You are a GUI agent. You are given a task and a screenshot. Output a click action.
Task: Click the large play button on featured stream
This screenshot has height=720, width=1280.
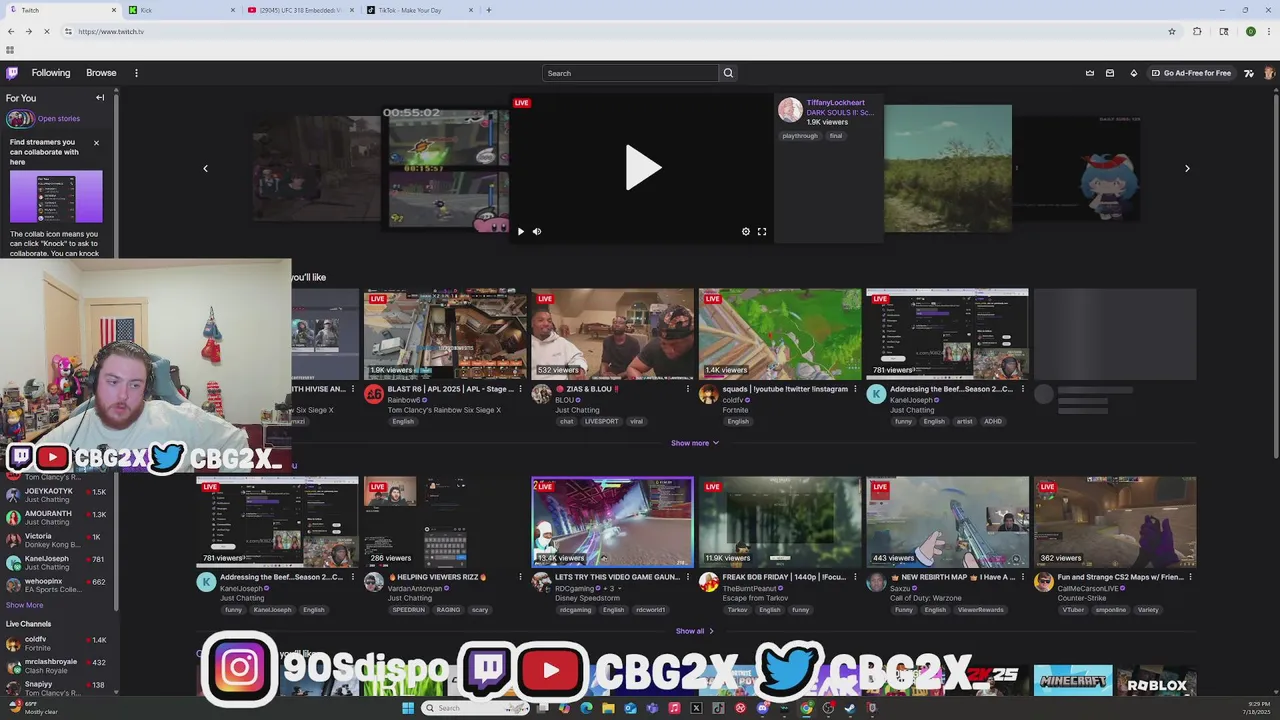pos(642,167)
